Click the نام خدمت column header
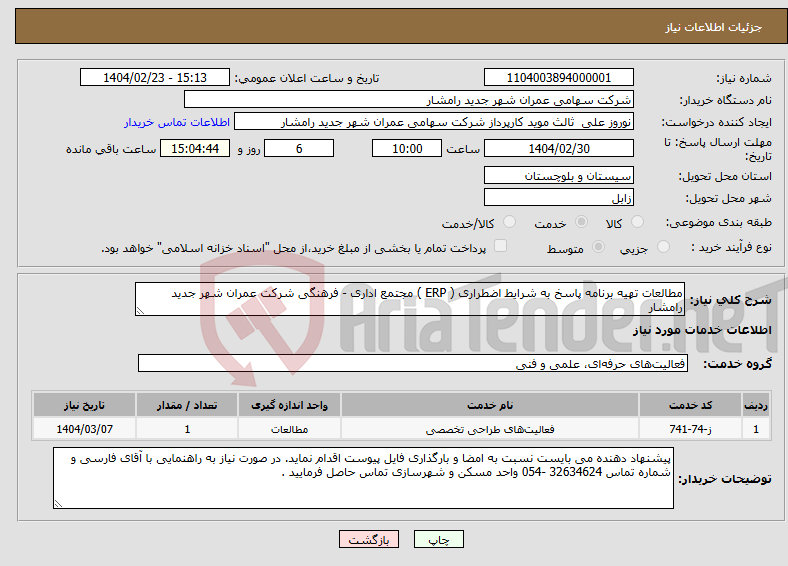This screenshot has width=788, height=566. pos(490,405)
